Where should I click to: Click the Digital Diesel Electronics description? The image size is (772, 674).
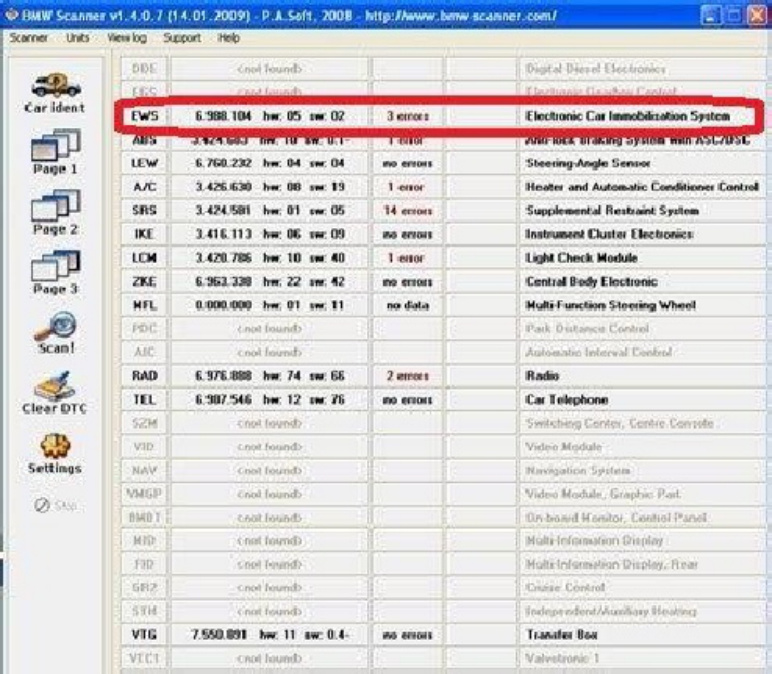pyautogui.click(x=595, y=68)
